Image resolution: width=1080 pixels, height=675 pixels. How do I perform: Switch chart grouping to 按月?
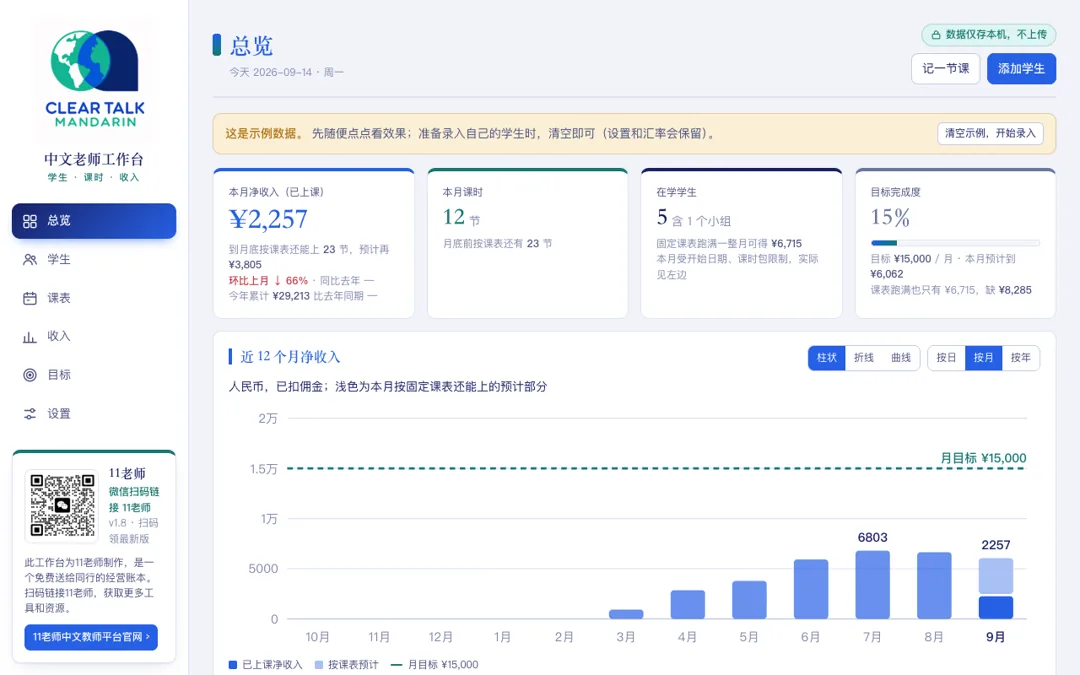pos(984,357)
